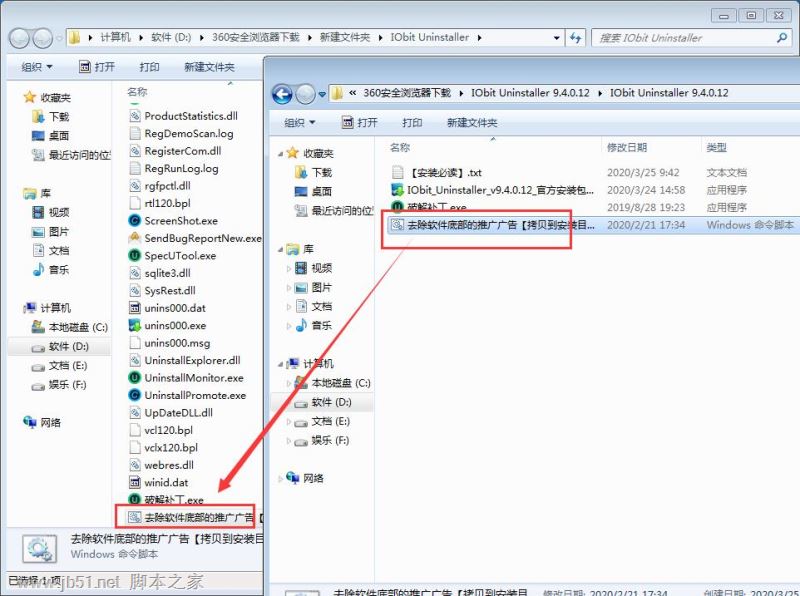Select winid.dat icon in back window
The height and width of the screenshot is (596, 800).
135,482
